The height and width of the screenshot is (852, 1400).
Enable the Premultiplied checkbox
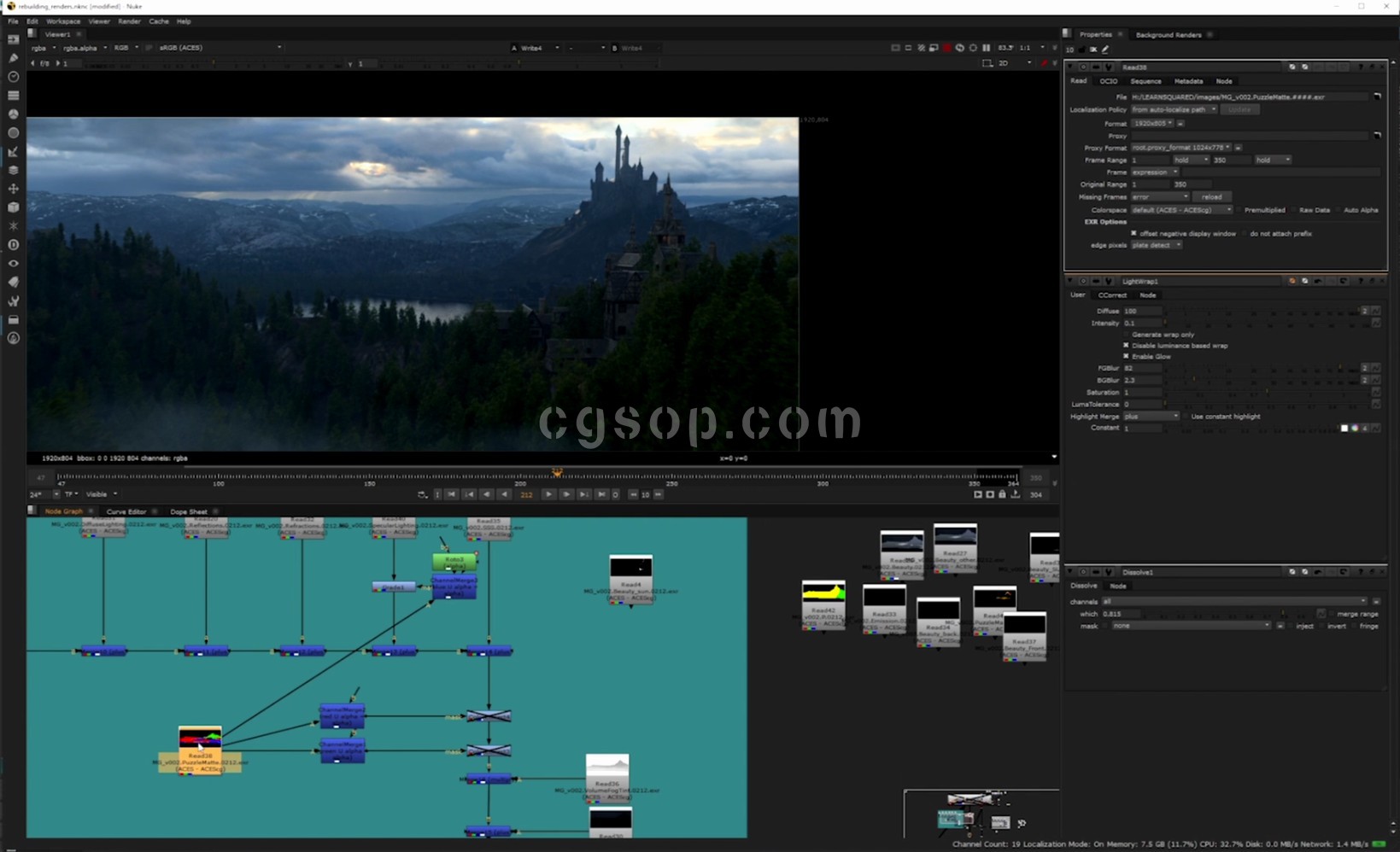(1239, 210)
